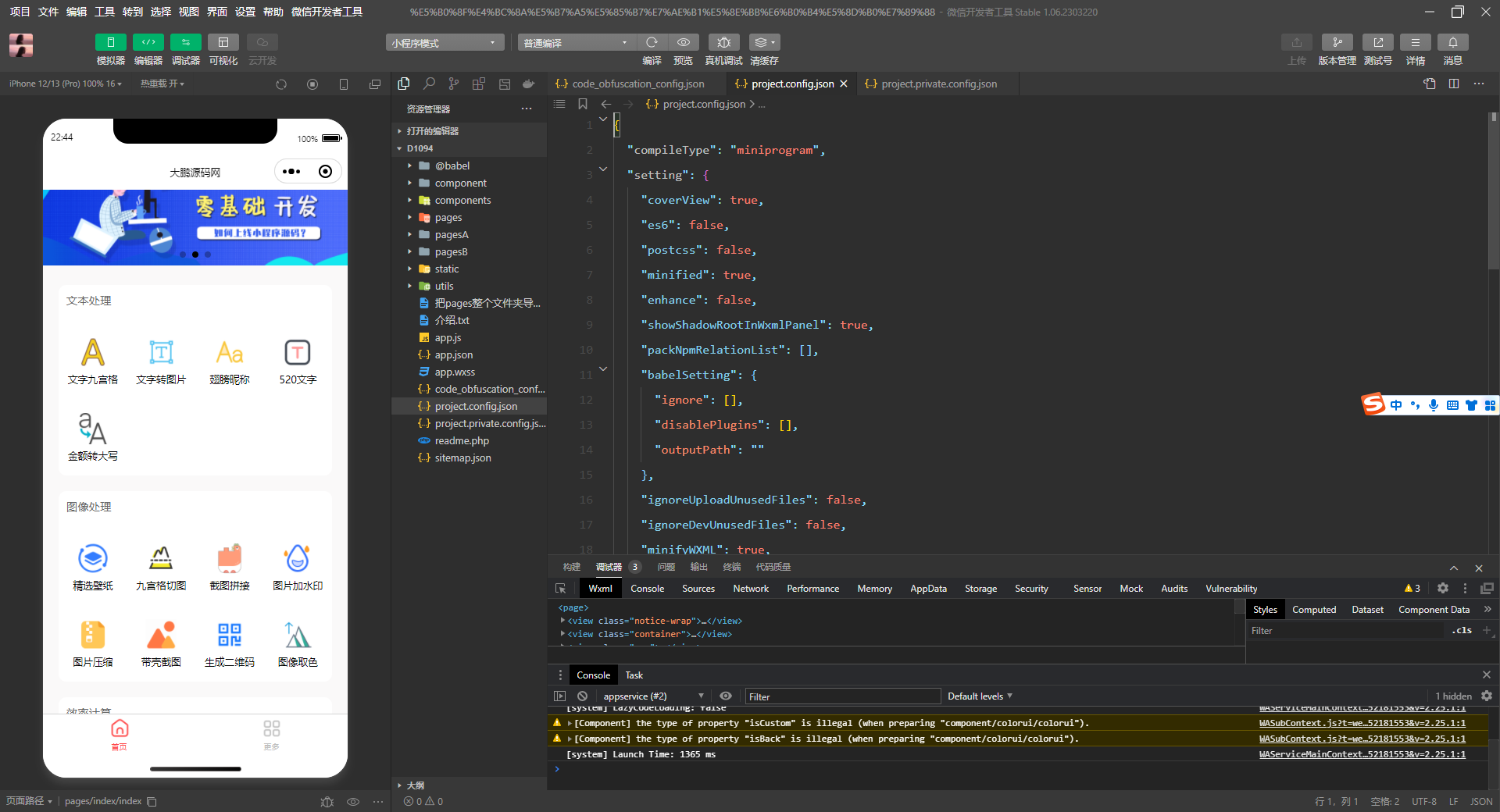The width and height of the screenshot is (1500, 812).
Task: Expand the pagesA folder
Action: click(x=451, y=234)
